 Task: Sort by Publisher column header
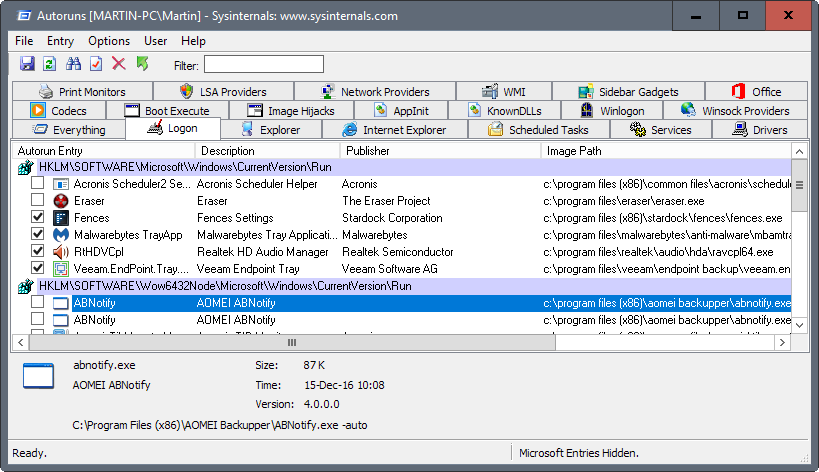pyautogui.click(x=440, y=151)
